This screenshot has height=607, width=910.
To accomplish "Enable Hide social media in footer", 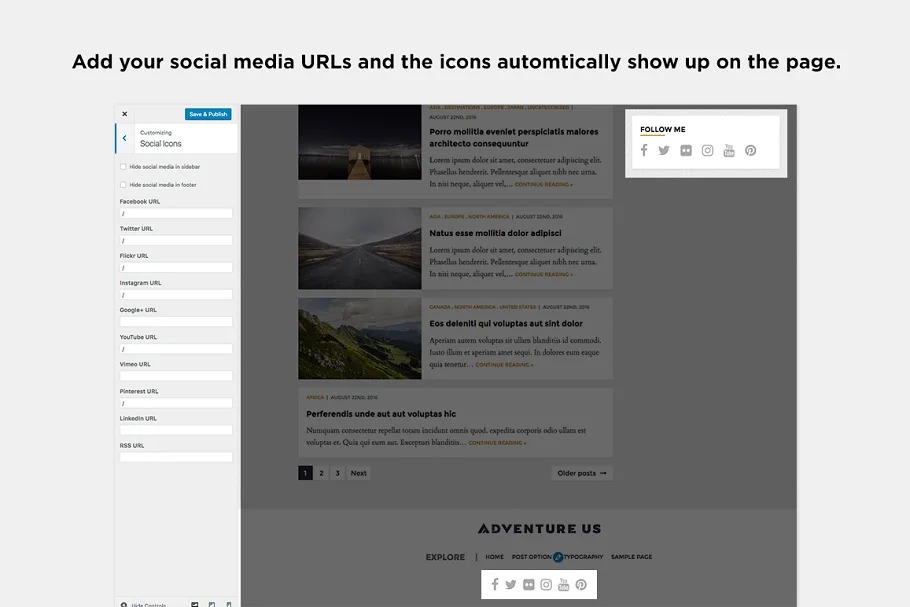I will [123, 185].
